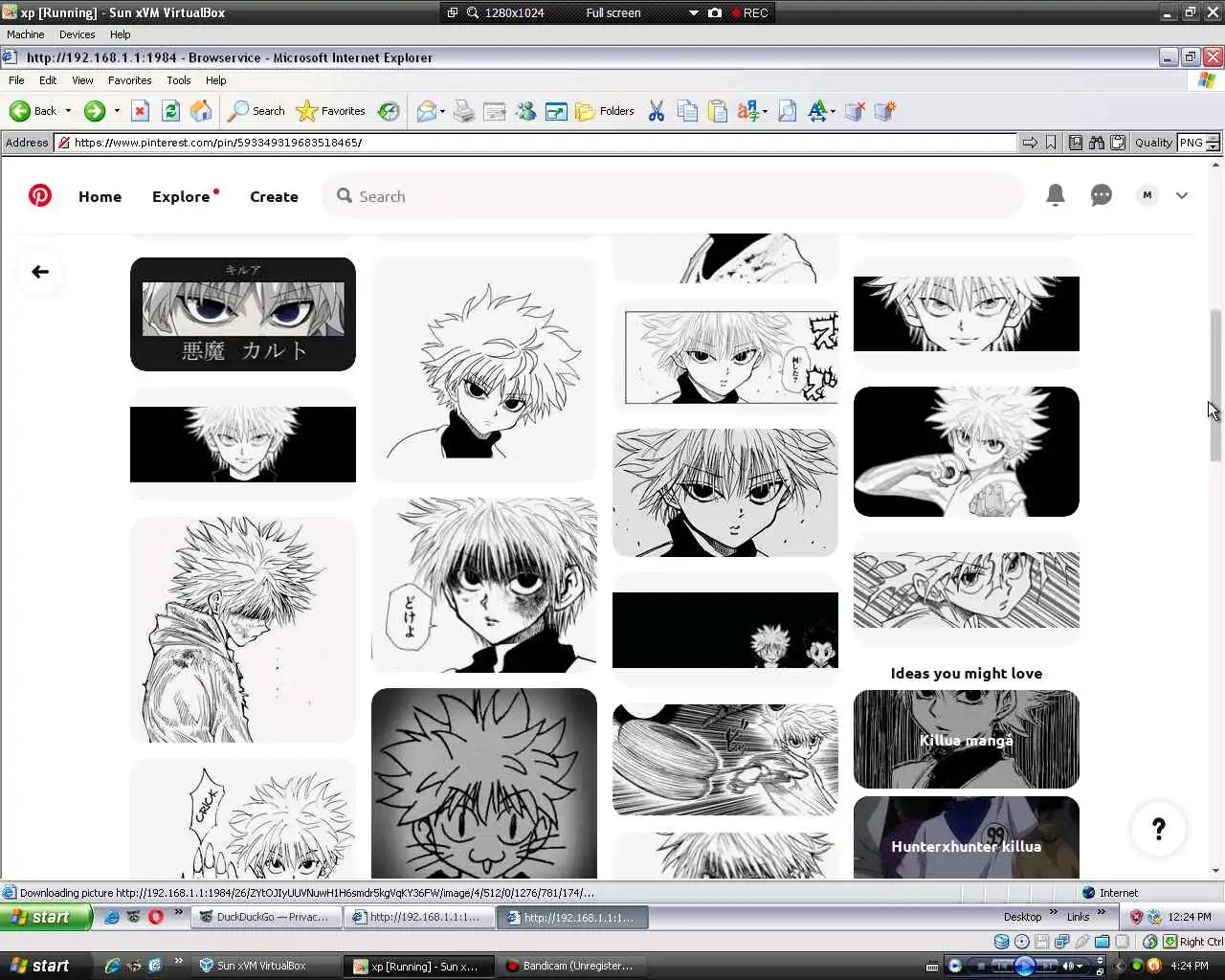1225x980 pixels.
Task: Click the page vertical scrollbar thumb
Action: pyautogui.click(x=1216, y=386)
